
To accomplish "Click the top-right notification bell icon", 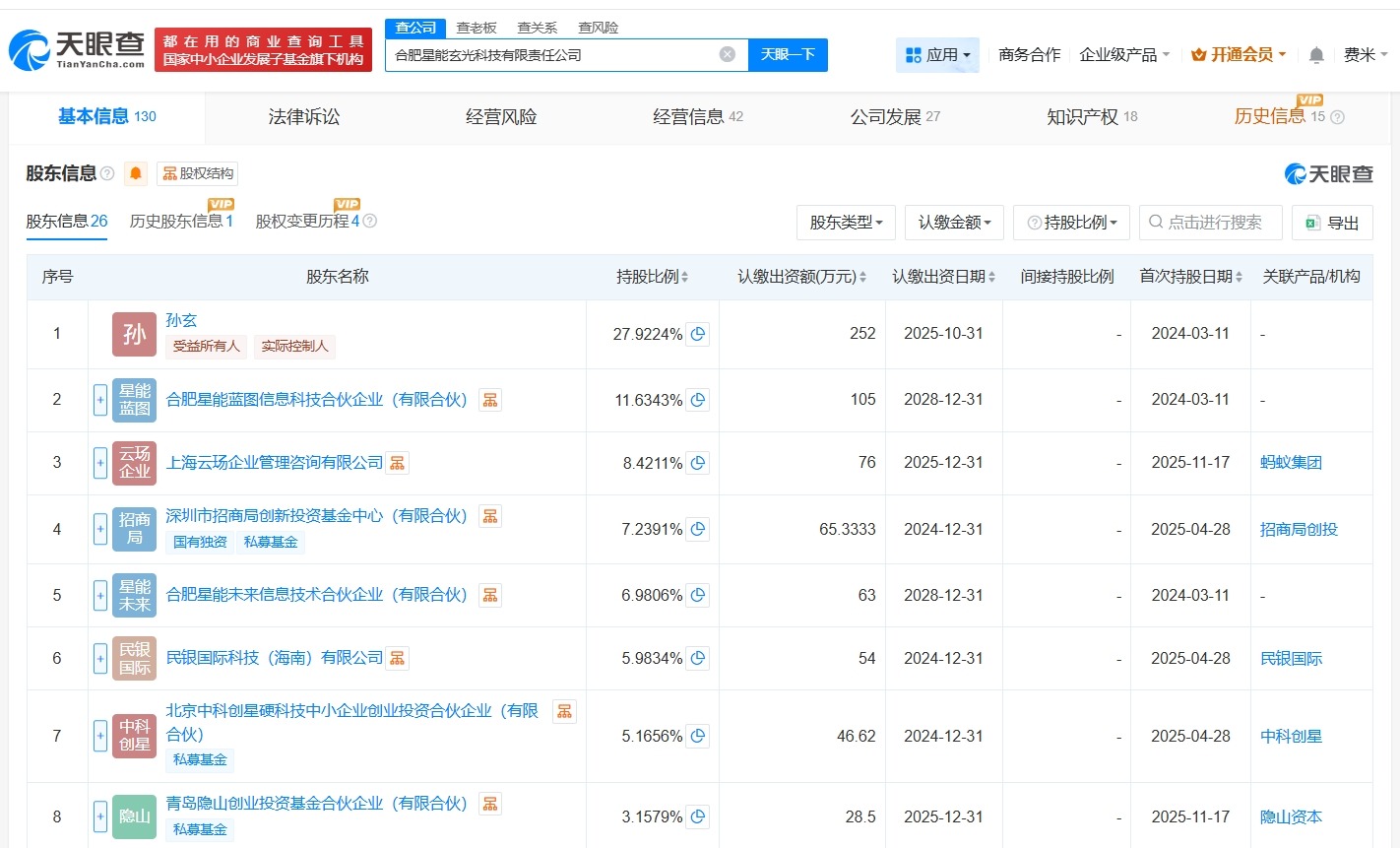I will pyautogui.click(x=1316, y=55).
